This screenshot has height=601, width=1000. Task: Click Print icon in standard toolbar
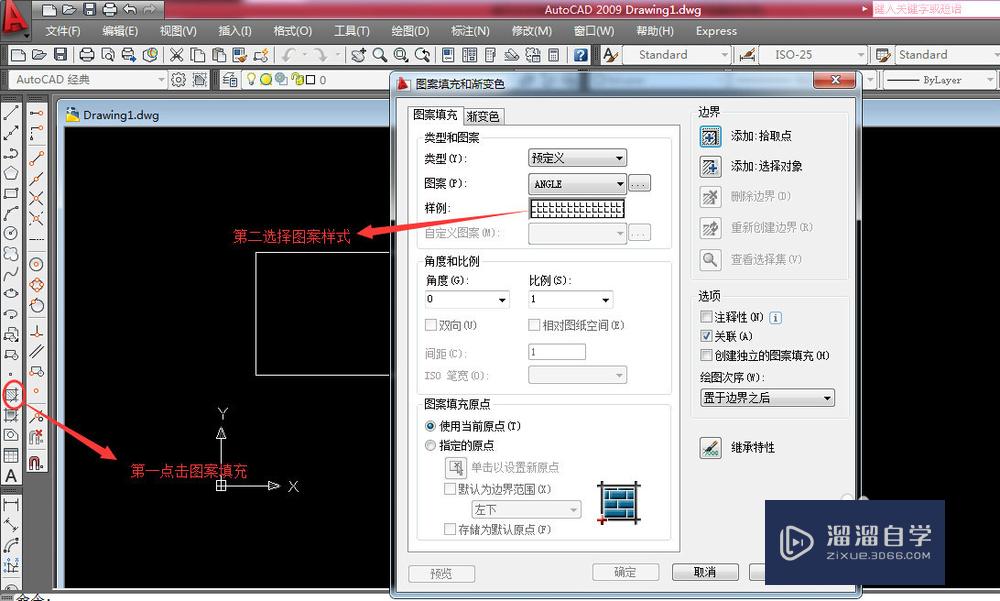point(87,55)
